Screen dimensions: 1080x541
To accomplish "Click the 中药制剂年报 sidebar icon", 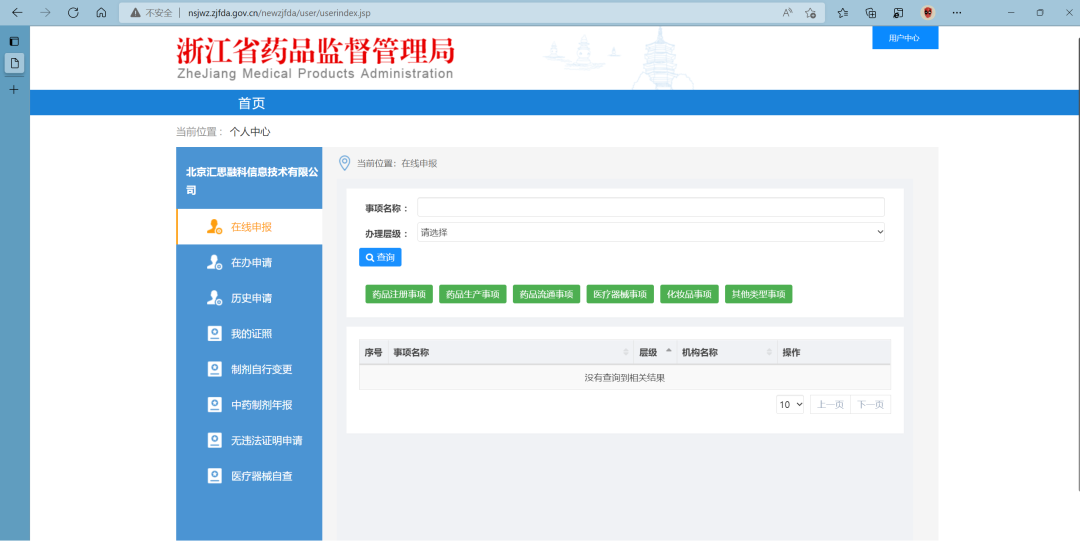I will [214, 405].
